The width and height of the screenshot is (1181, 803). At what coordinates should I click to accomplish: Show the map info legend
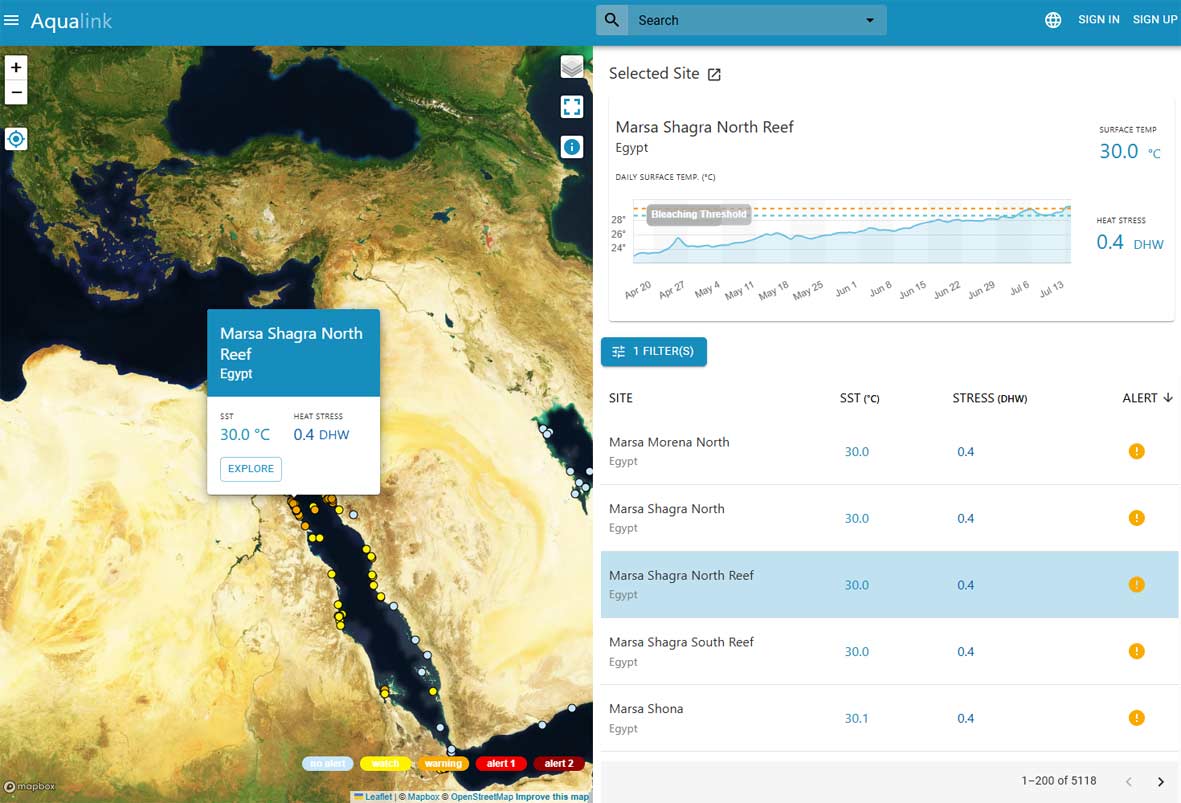pyautogui.click(x=572, y=147)
